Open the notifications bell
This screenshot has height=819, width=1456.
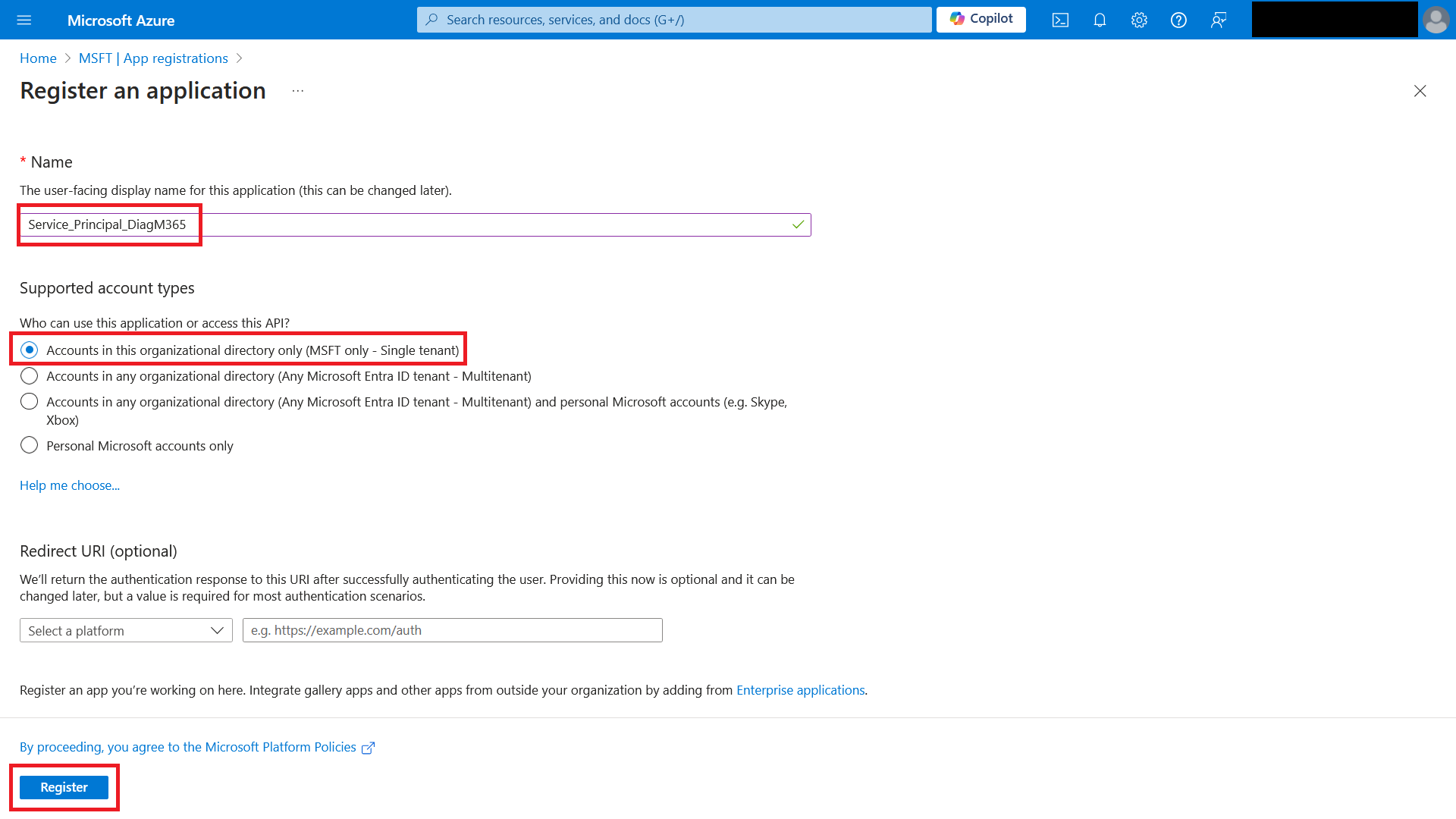tap(1100, 20)
